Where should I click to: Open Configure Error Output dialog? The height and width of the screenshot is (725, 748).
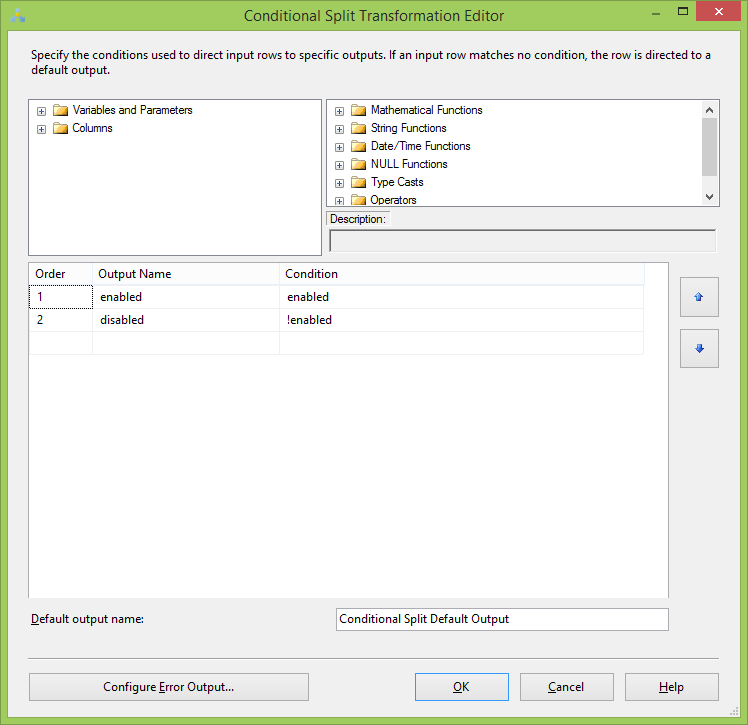pos(169,687)
